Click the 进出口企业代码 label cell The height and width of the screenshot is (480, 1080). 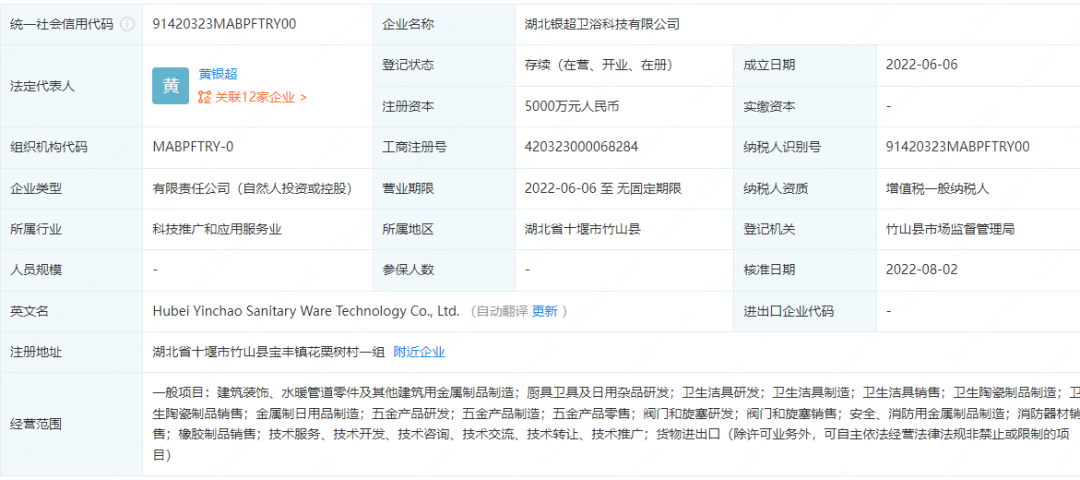coord(805,311)
